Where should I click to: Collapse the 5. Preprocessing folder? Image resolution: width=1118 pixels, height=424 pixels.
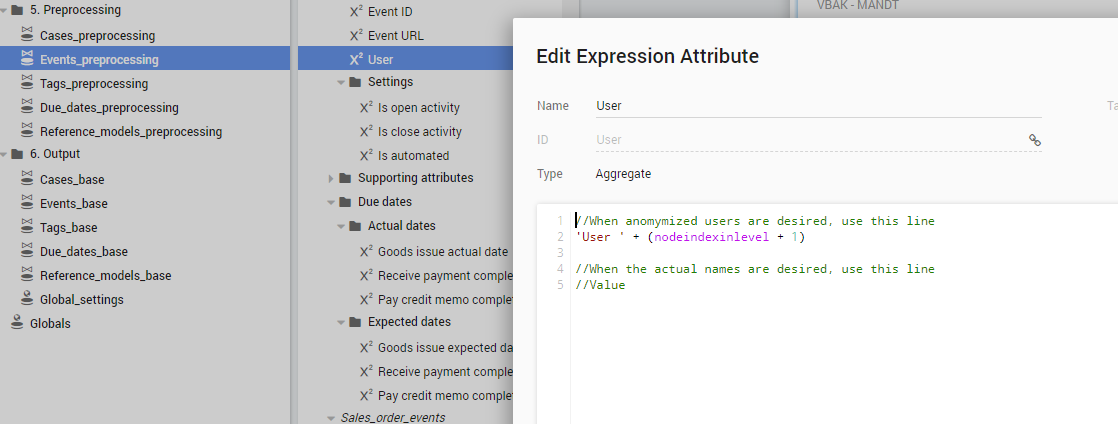[x=6, y=11]
